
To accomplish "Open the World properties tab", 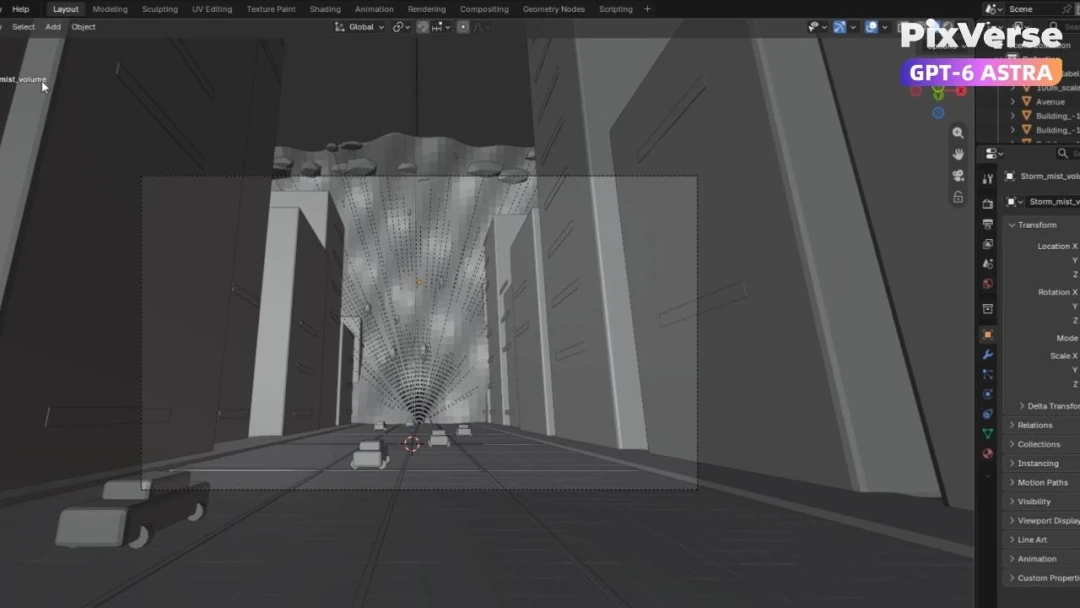I will coord(988,284).
